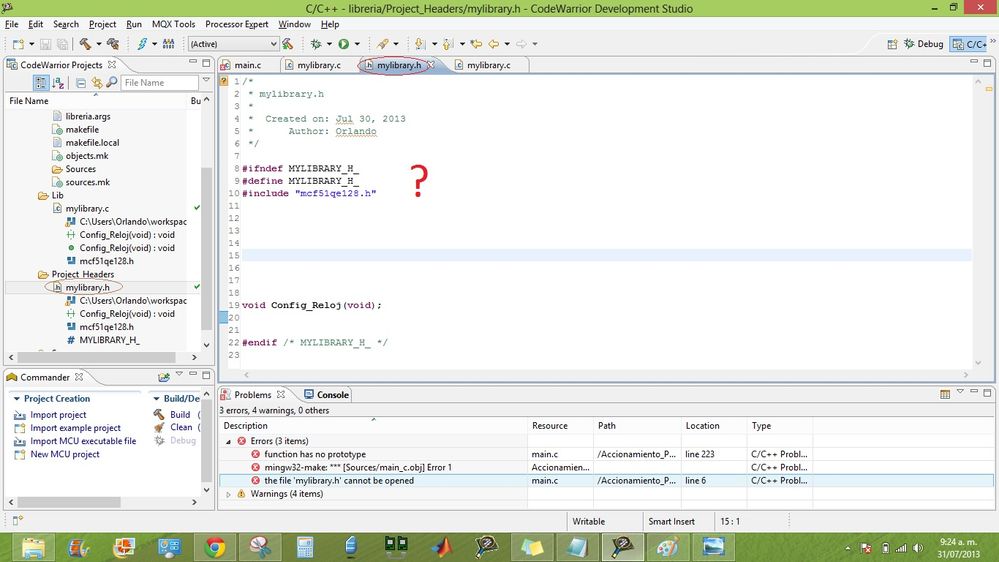
Task: Click the projects panel vertical scrollbar
Action: tap(206, 249)
